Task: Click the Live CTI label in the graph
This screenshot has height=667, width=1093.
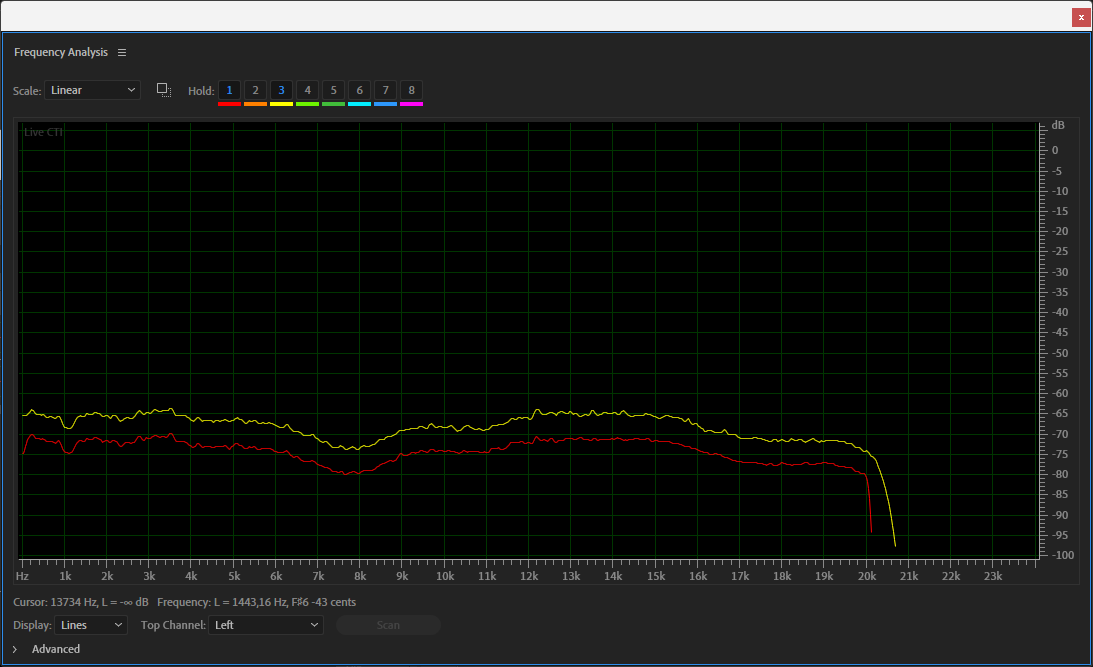Action: pyautogui.click(x=43, y=132)
